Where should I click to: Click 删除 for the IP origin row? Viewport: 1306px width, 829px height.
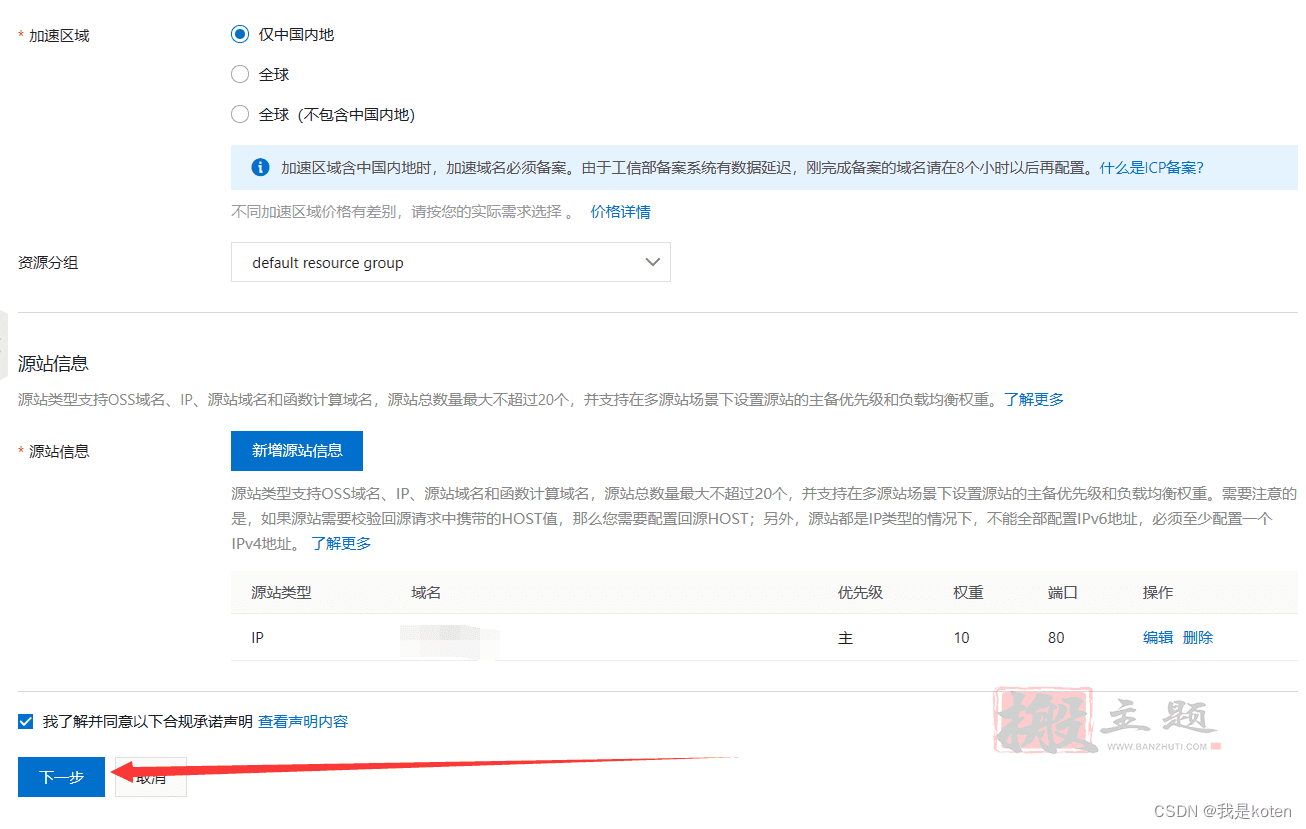click(1198, 637)
